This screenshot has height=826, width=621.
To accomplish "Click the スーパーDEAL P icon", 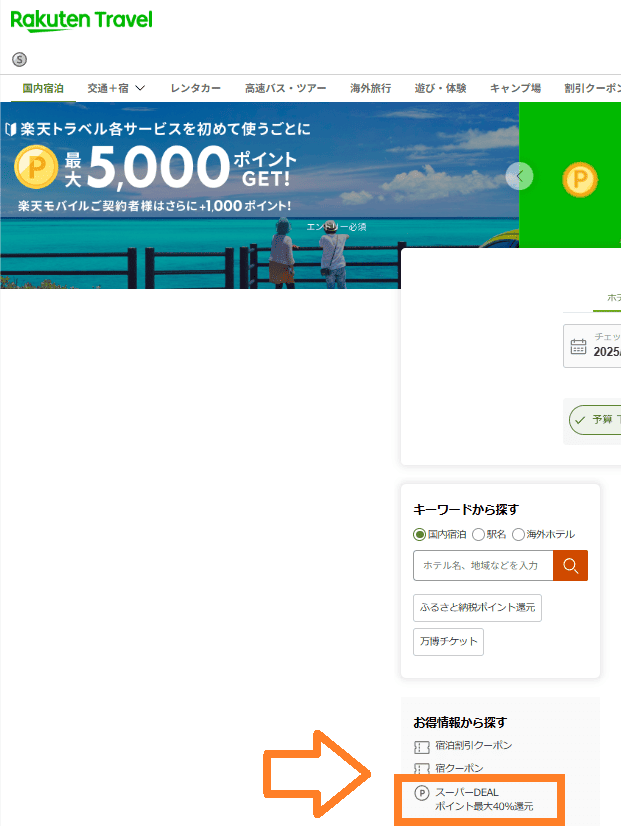I will 422,793.
